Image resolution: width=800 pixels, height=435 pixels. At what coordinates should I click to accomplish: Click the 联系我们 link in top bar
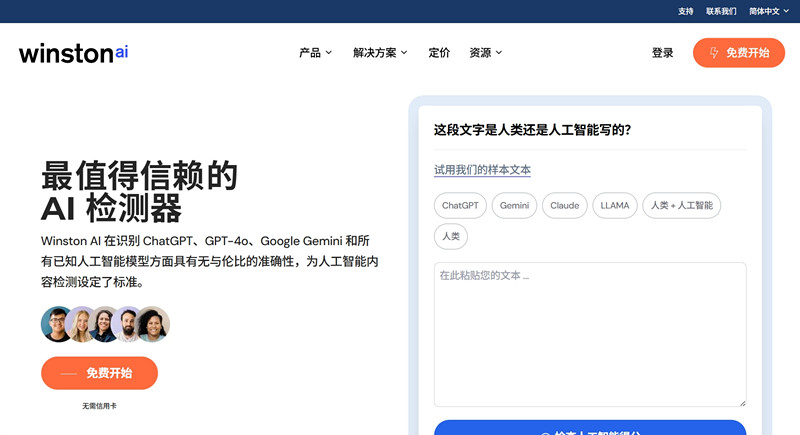click(x=721, y=11)
